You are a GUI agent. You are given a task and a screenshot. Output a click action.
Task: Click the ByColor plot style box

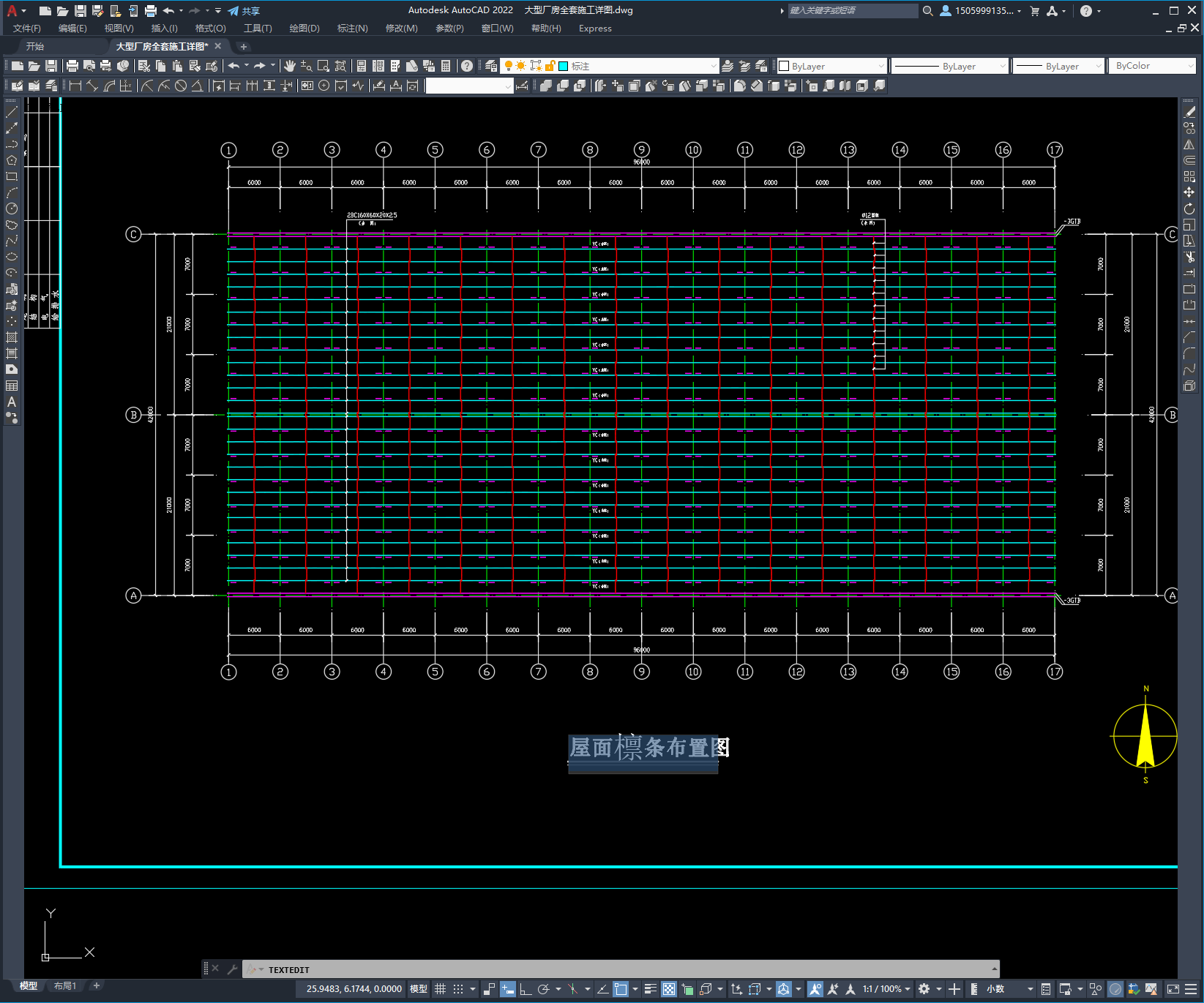[1152, 66]
